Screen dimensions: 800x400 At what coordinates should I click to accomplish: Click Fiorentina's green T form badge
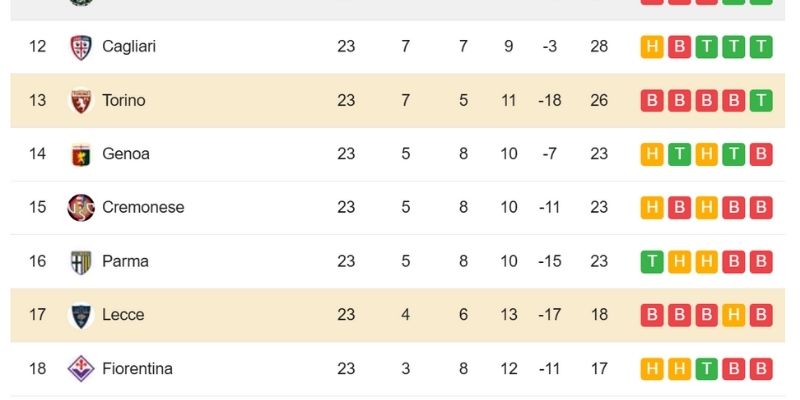706,369
